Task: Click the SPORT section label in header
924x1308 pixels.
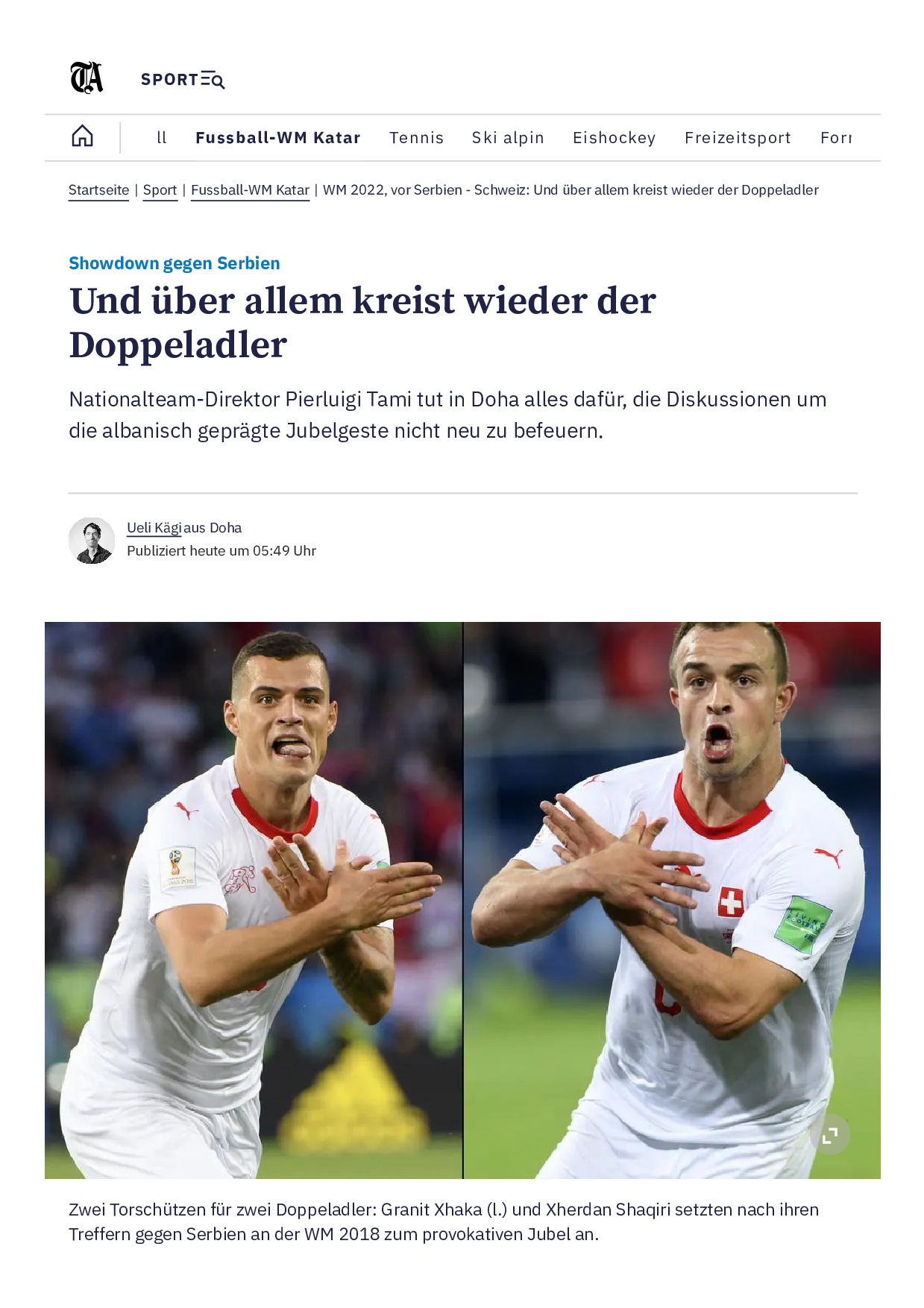Action: [x=169, y=80]
